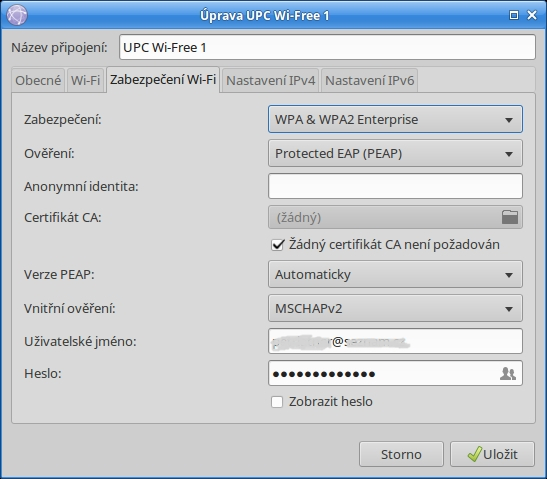Image resolution: width=547 pixels, height=479 pixels.
Task: Click the Storno button
Action: (401, 454)
